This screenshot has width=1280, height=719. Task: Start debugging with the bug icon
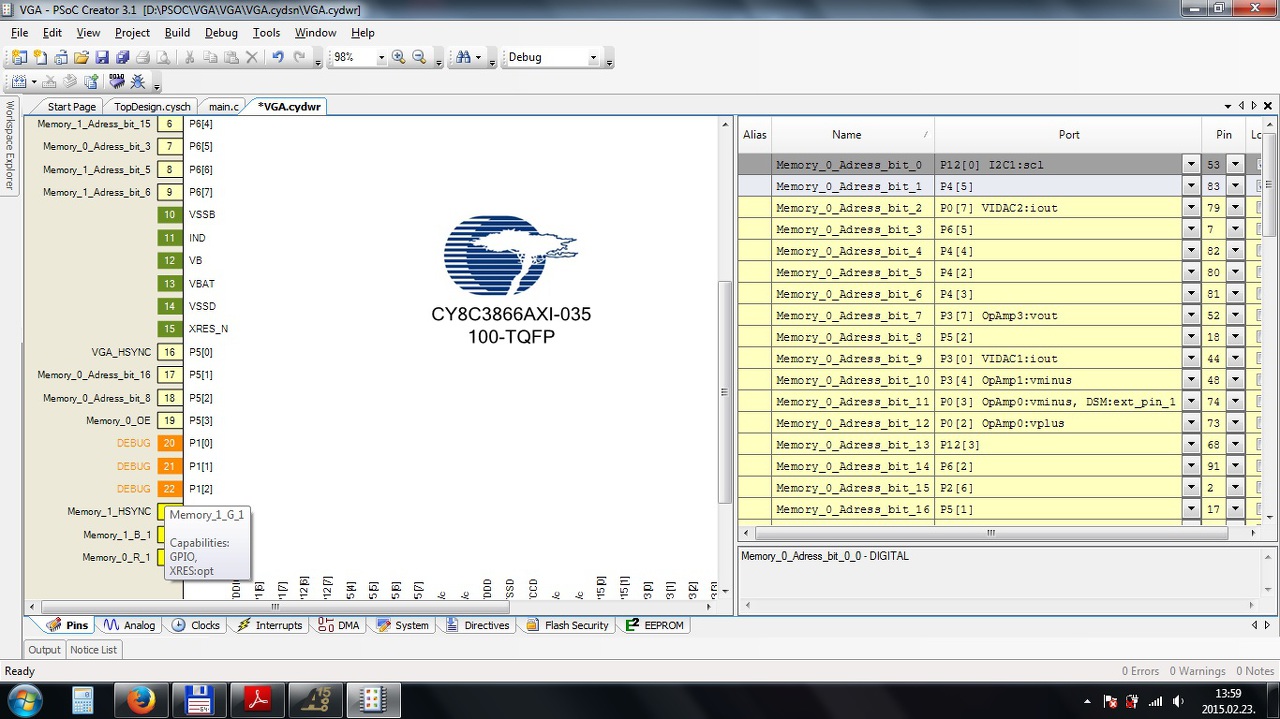click(x=138, y=82)
